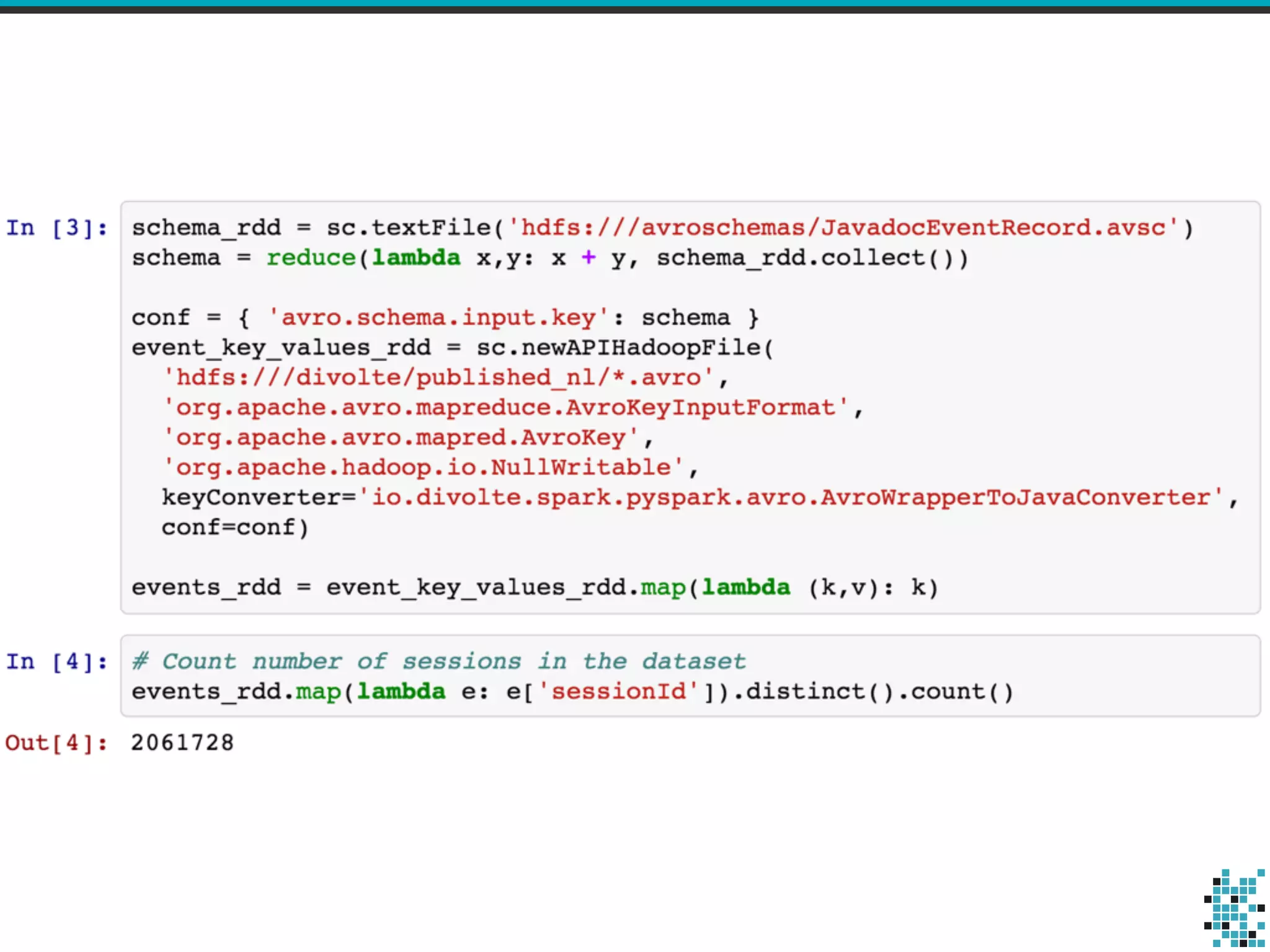Click the In [4] cell prompt

tap(56, 661)
